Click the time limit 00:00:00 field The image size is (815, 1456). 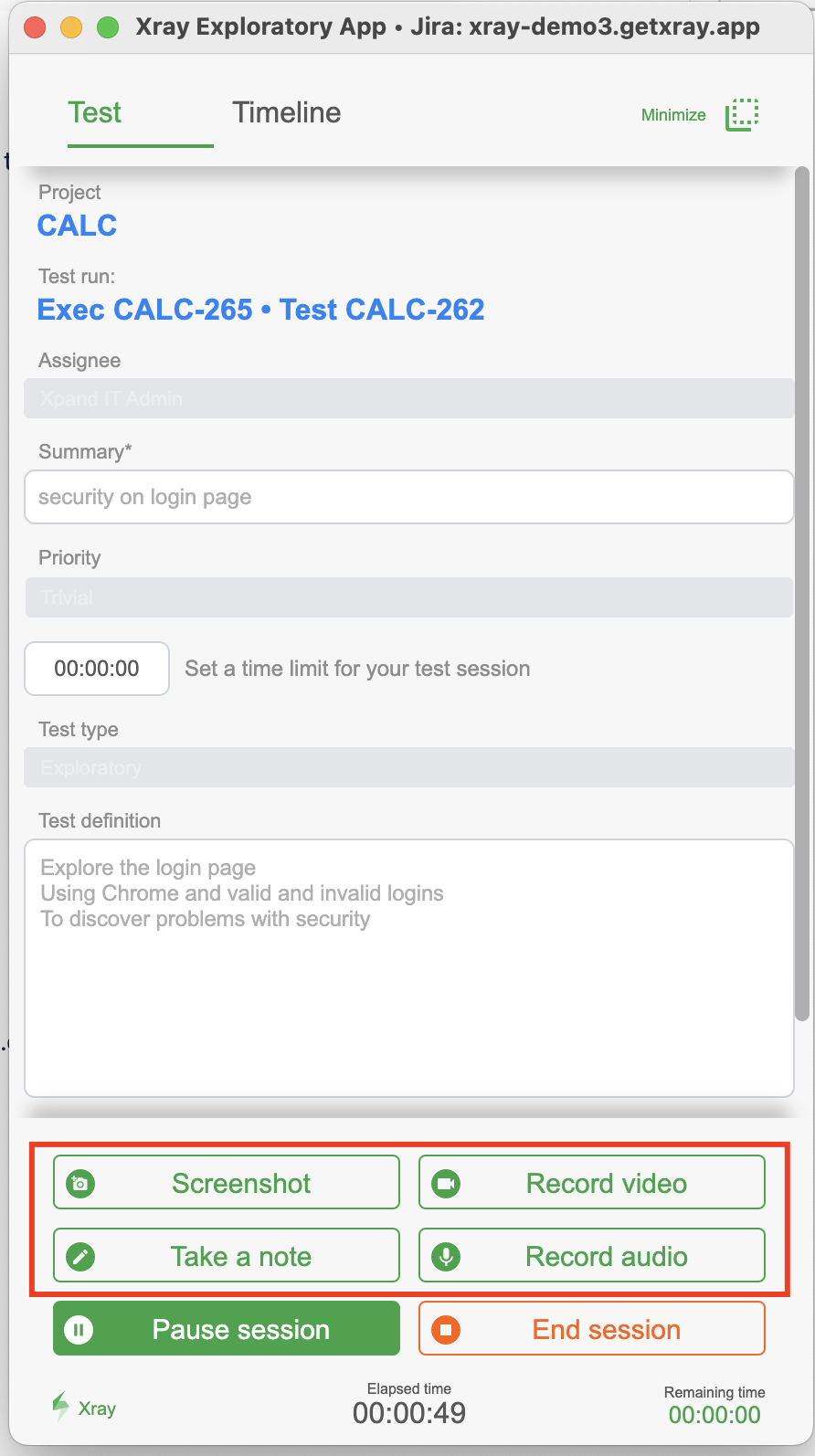(97, 669)
